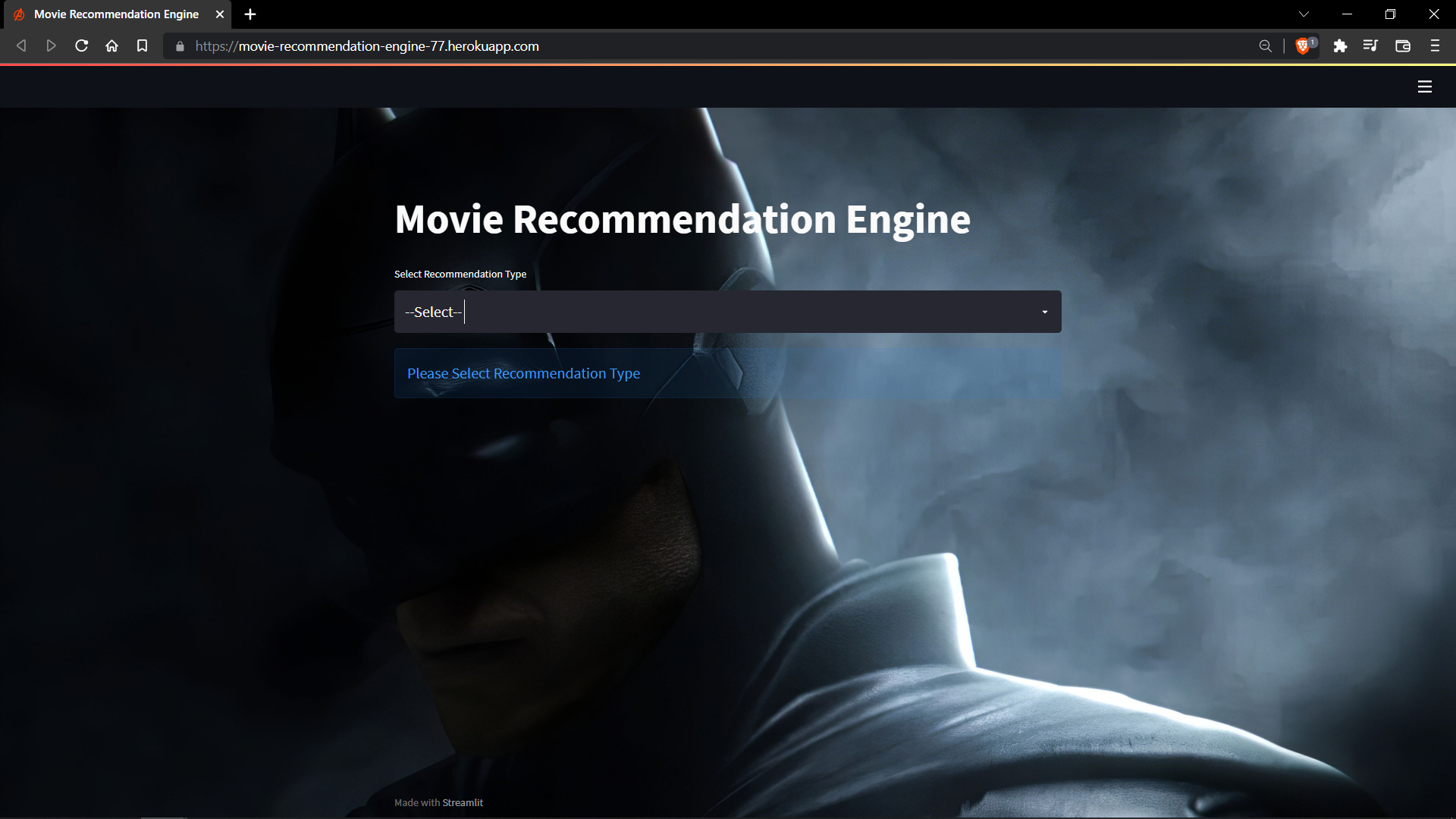Open the Brave Shields panel

coord(1303,45)
